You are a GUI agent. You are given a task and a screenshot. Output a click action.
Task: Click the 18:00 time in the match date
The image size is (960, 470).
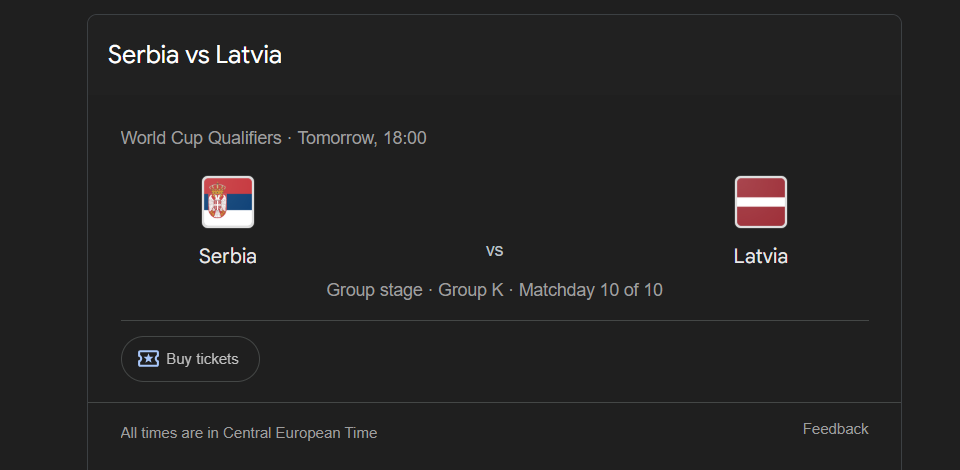pyautogui.click(x=405, y=138)
